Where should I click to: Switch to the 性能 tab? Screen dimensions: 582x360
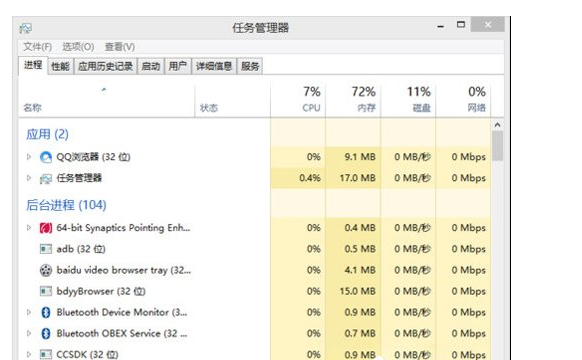(x=61, y=66)
